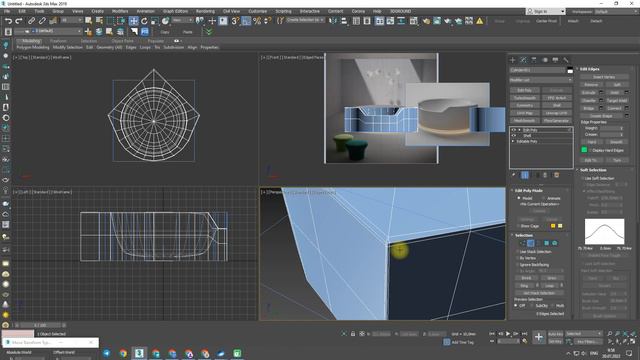Select Polygon sub-object level icon
The image size is (640, 360).
[547, 243]
